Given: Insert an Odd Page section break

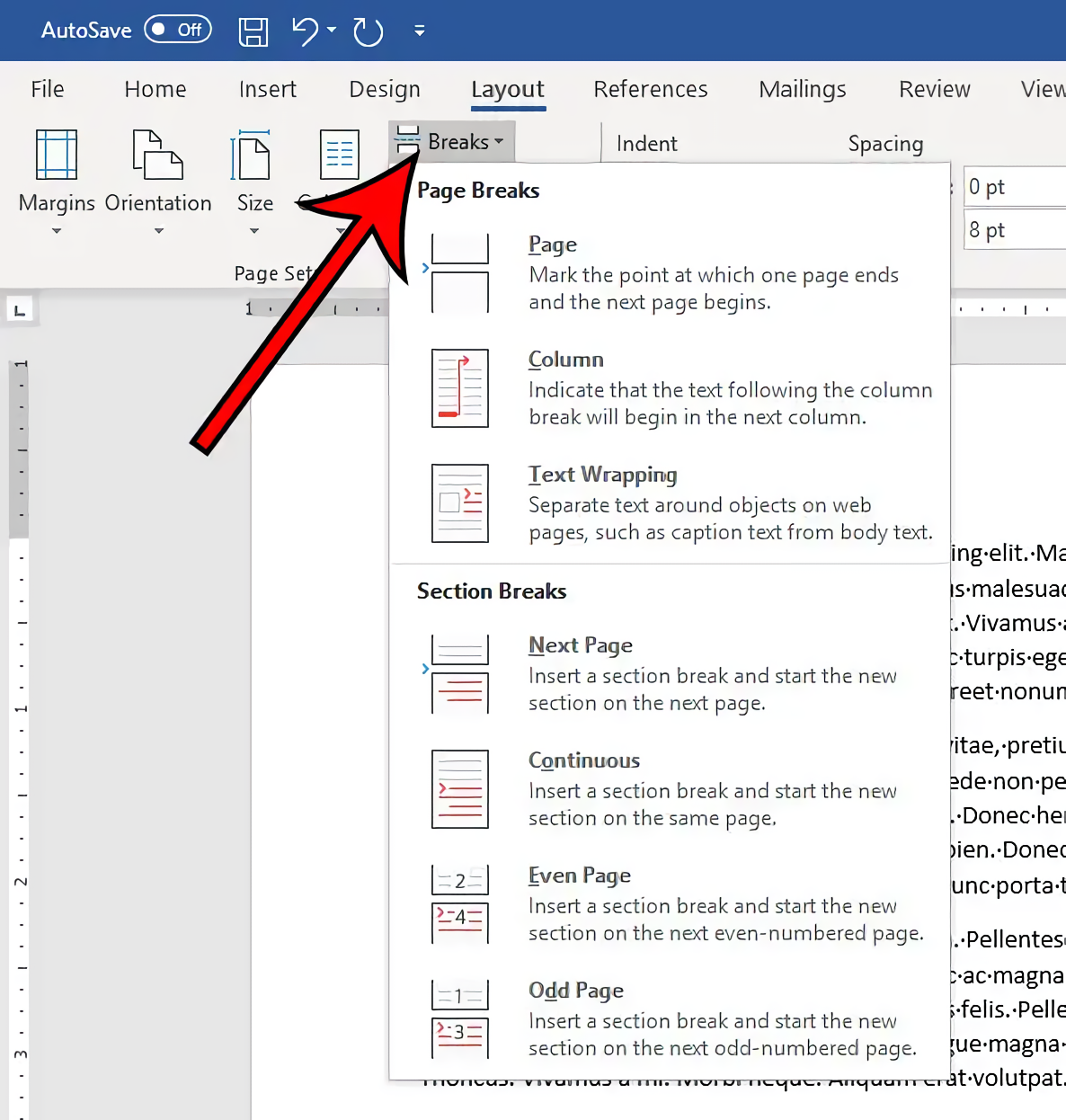Looking at the screenshot, I should tap(576, 990).
